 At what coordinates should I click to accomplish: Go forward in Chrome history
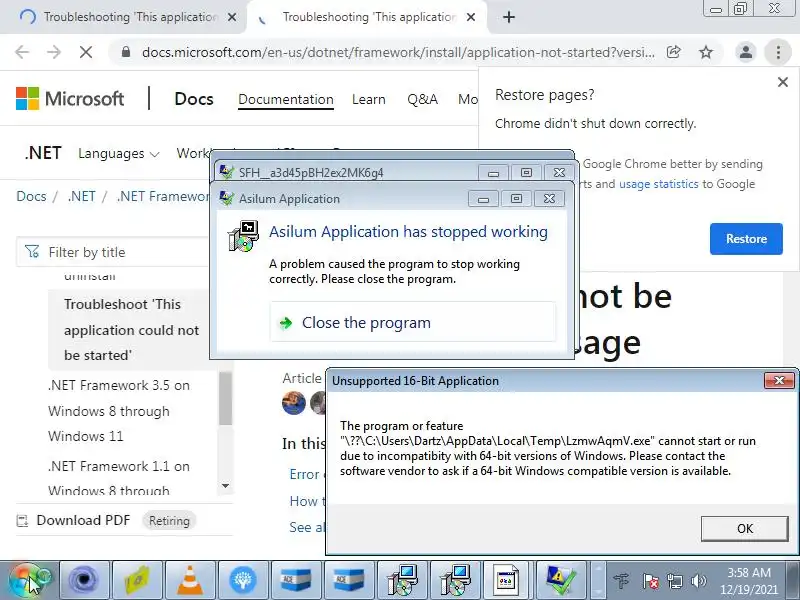pyautogui.click(x=54, y=52)
